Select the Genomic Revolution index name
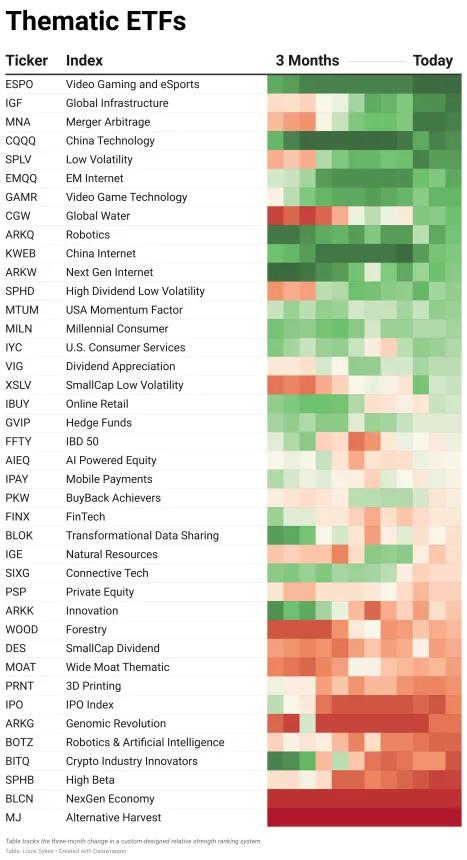The image size is (467, 860). (x=116, y=723)
